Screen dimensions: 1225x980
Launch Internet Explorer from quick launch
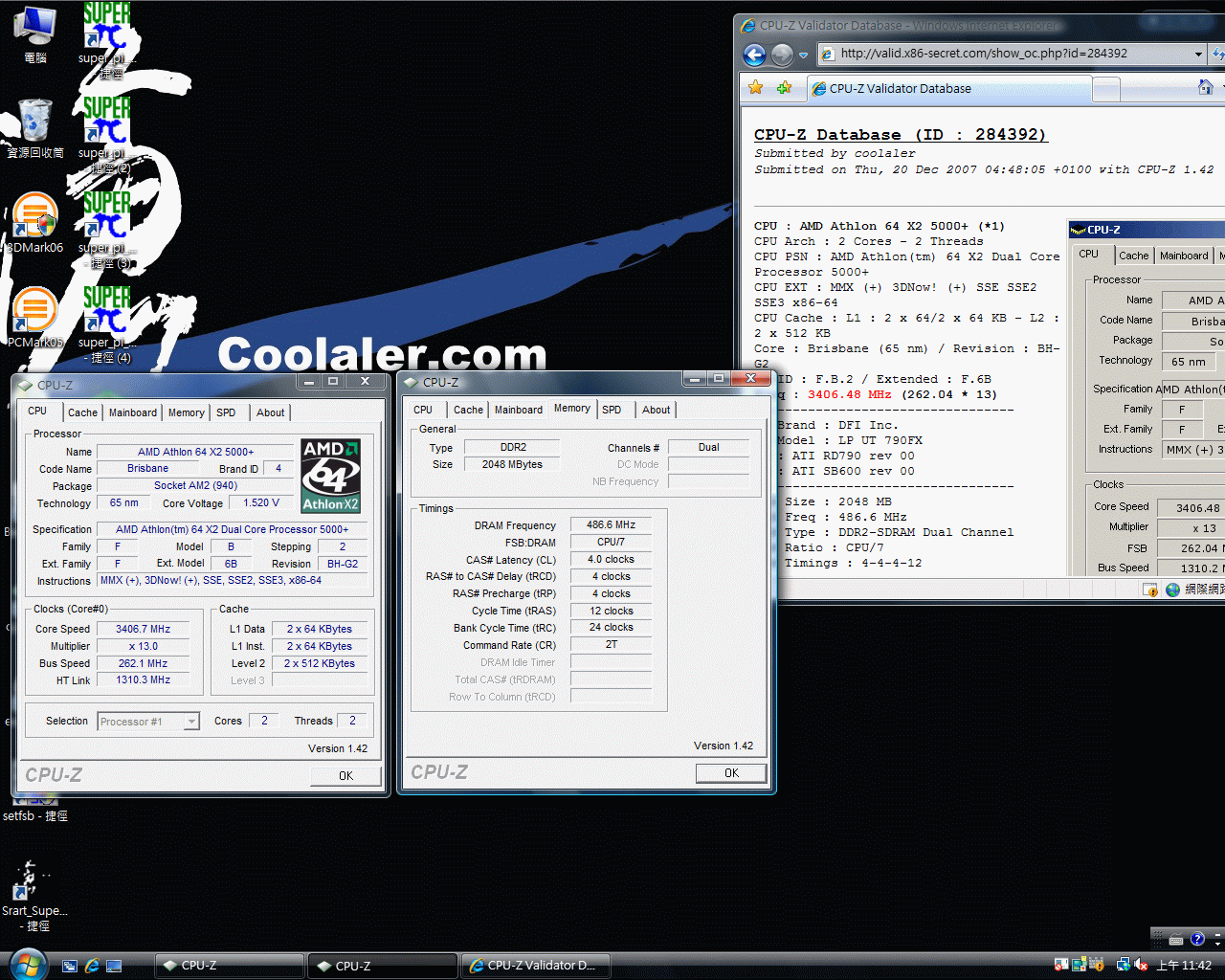(92, 966)
